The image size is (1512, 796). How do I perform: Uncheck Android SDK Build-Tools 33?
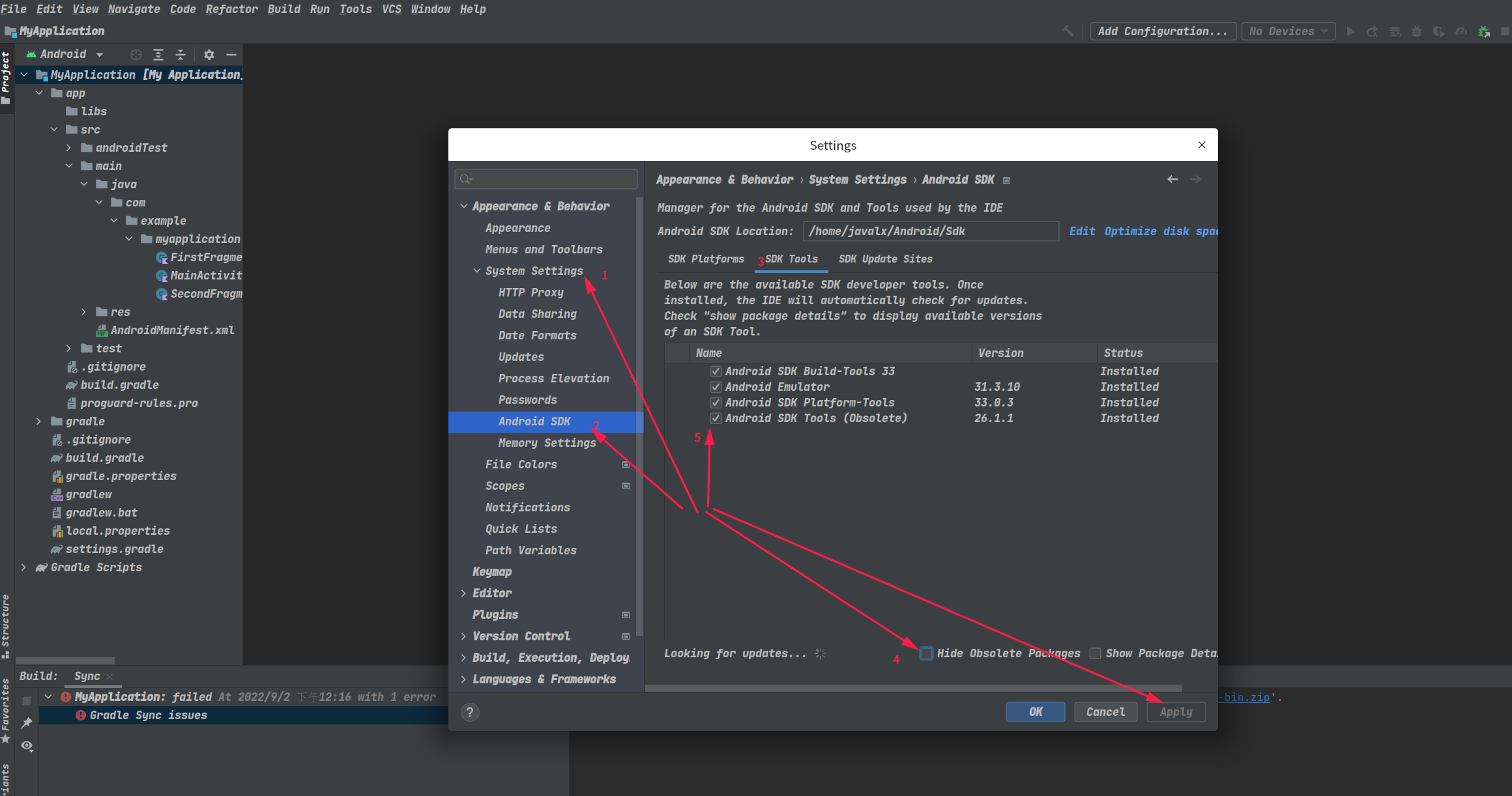pos(716,371)
